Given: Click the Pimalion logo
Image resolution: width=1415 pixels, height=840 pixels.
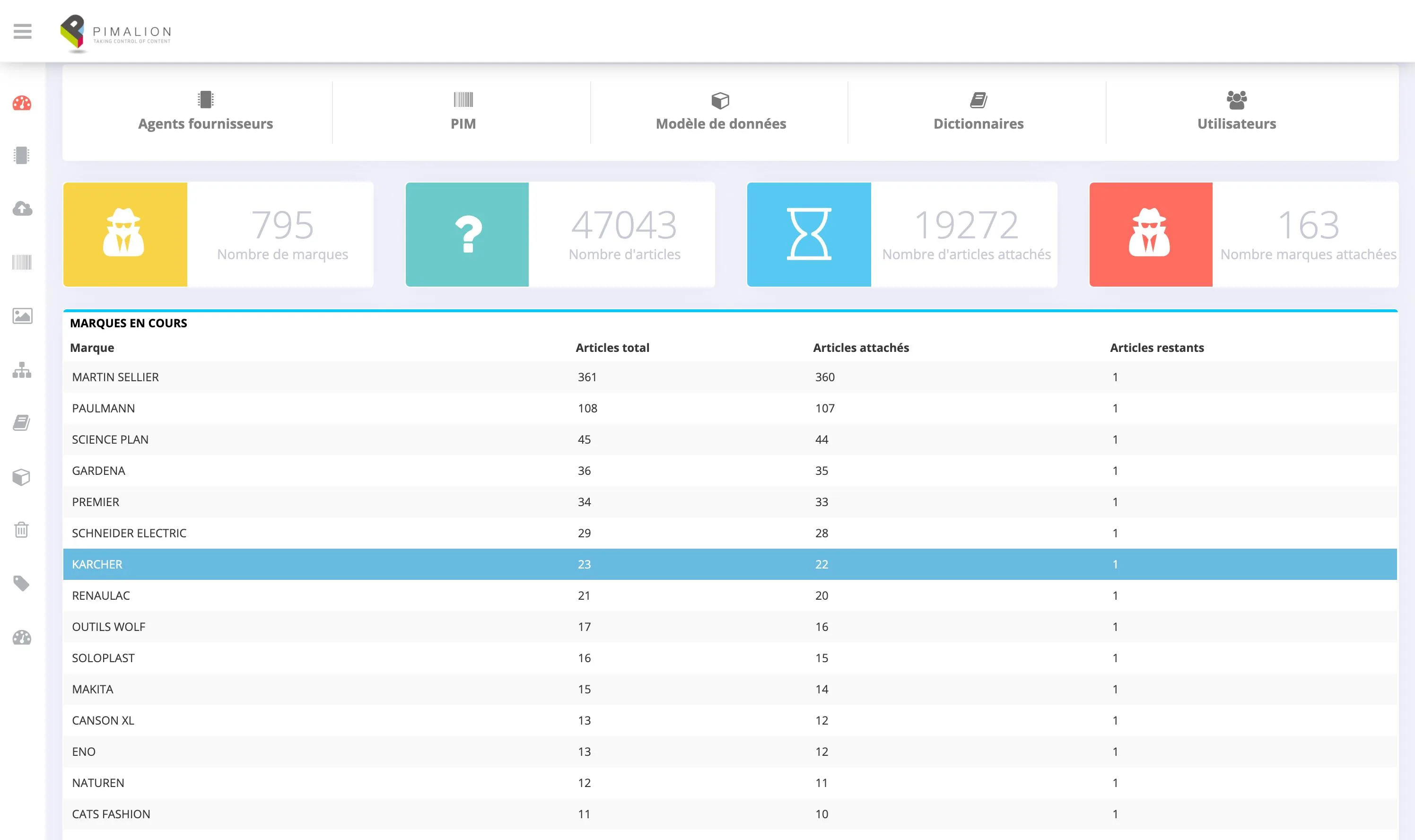Looking at the screenshot, I should [x=116, y=33].
